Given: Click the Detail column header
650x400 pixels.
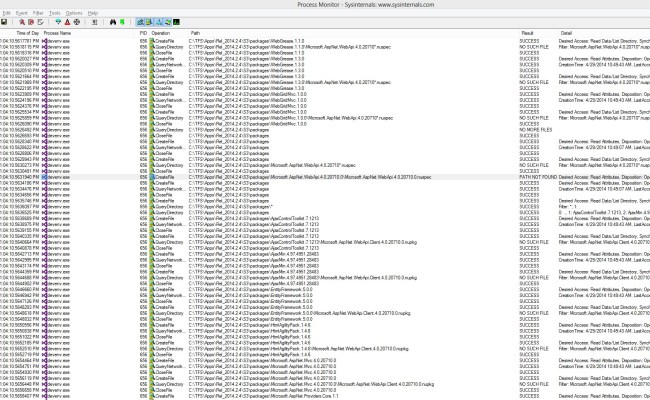Looking at the screenshot, I should click(x=566, y=33).
